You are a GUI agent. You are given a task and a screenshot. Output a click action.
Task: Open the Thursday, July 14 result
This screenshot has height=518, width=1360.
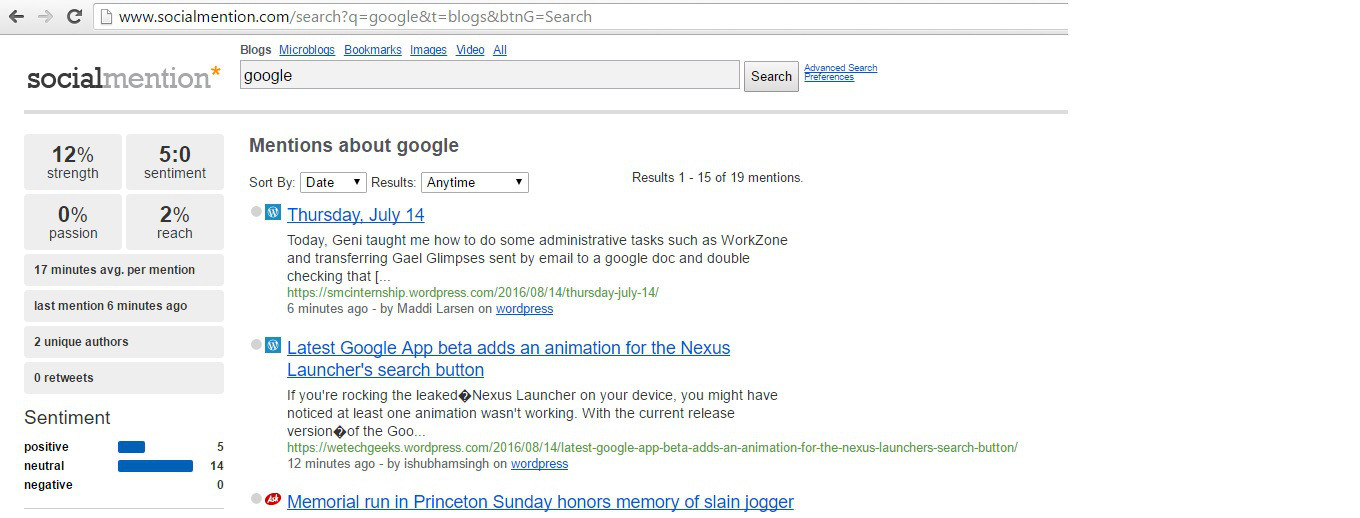click(x=356, y=215)
